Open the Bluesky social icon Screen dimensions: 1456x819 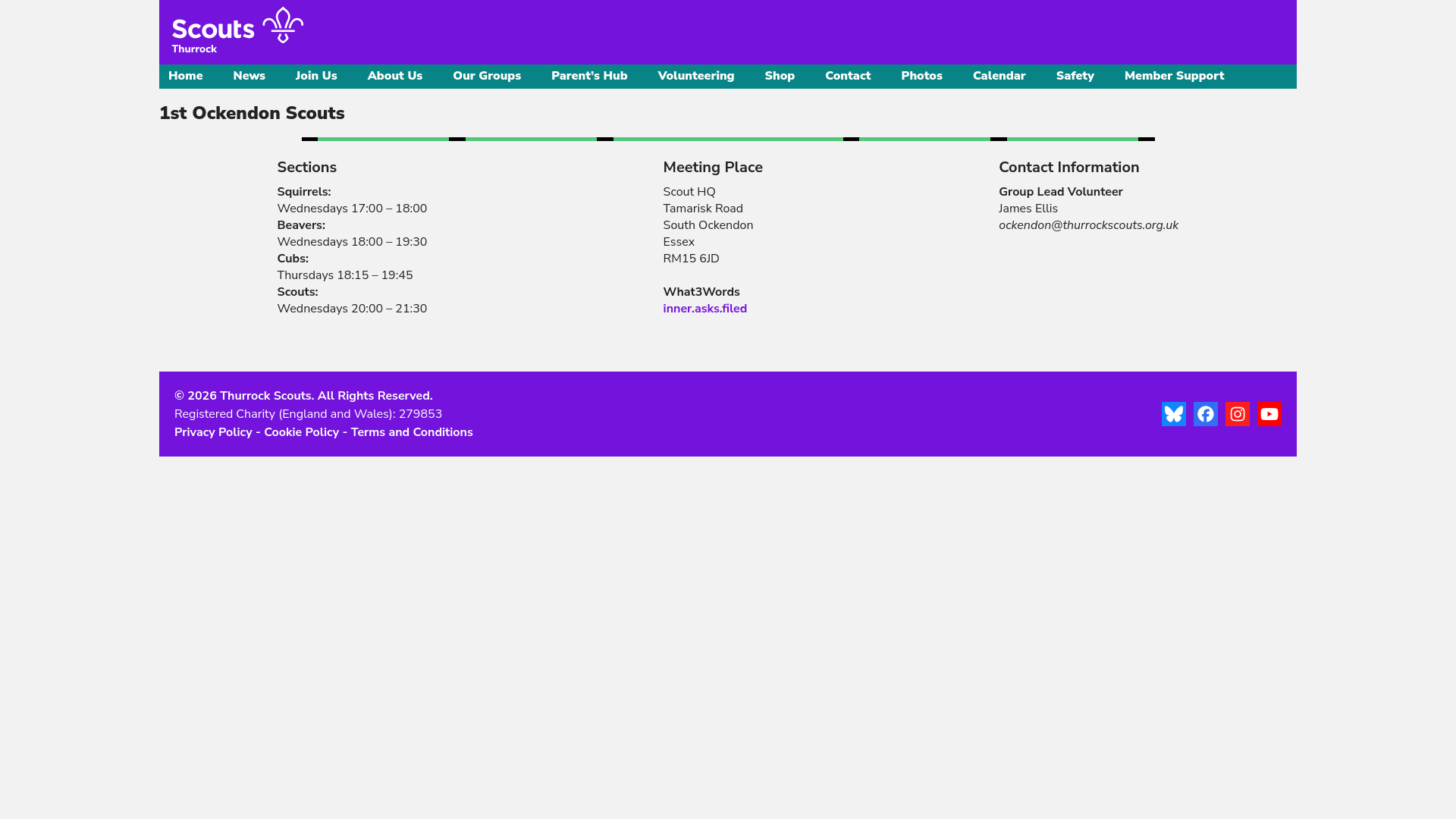(1173, 414)
